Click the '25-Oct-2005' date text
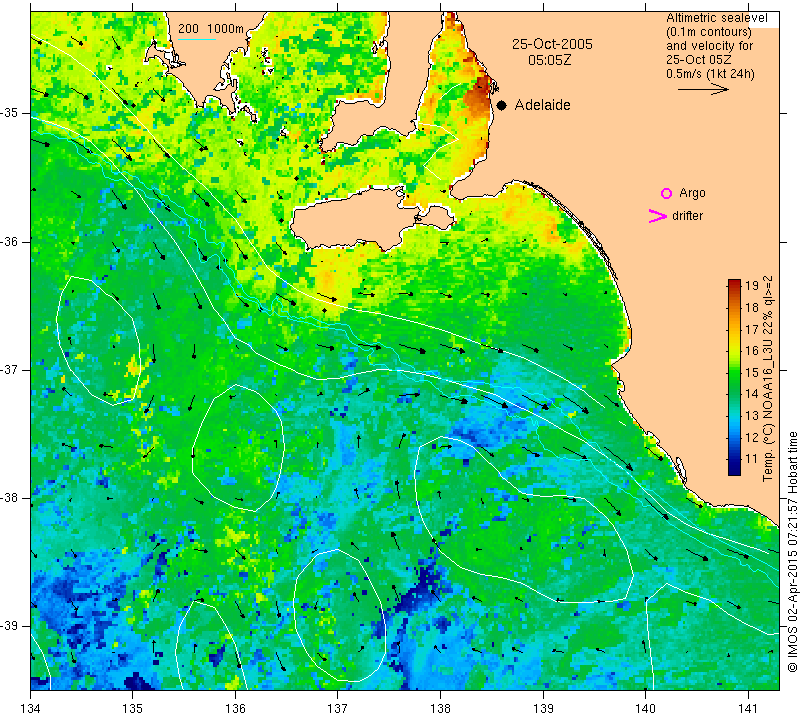 coord(552,44)
